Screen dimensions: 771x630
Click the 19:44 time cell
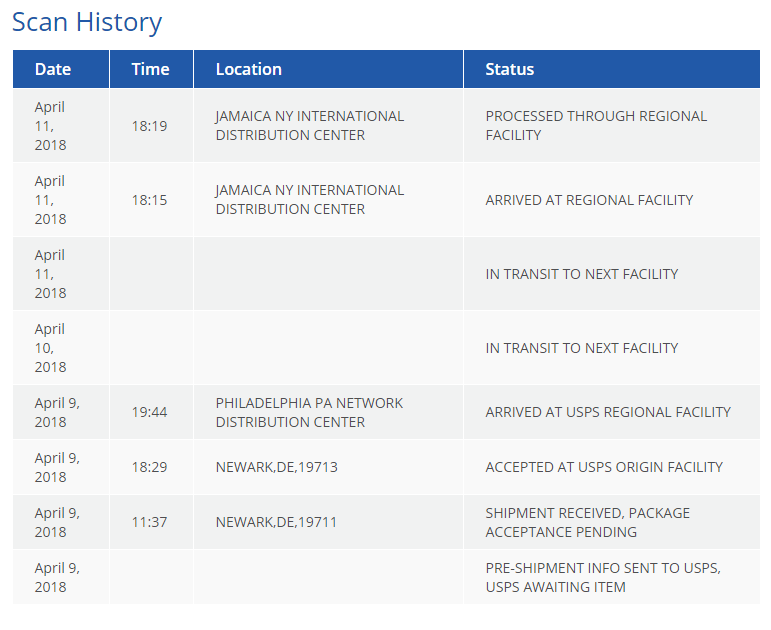[x=149, y=412]
